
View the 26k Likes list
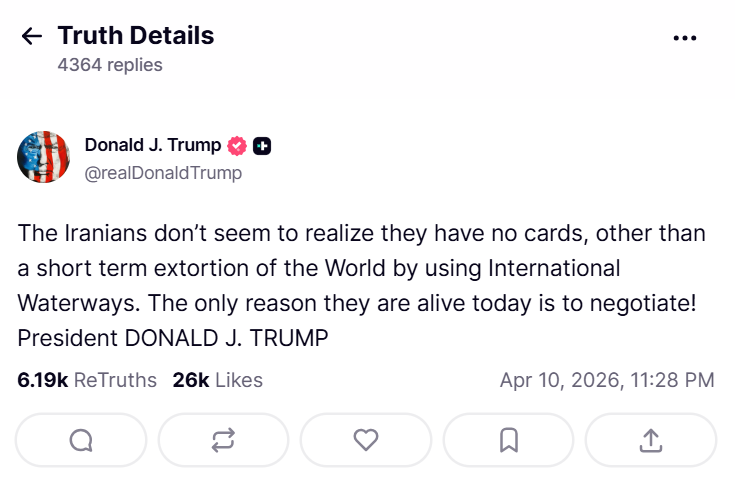click(217, 380)
